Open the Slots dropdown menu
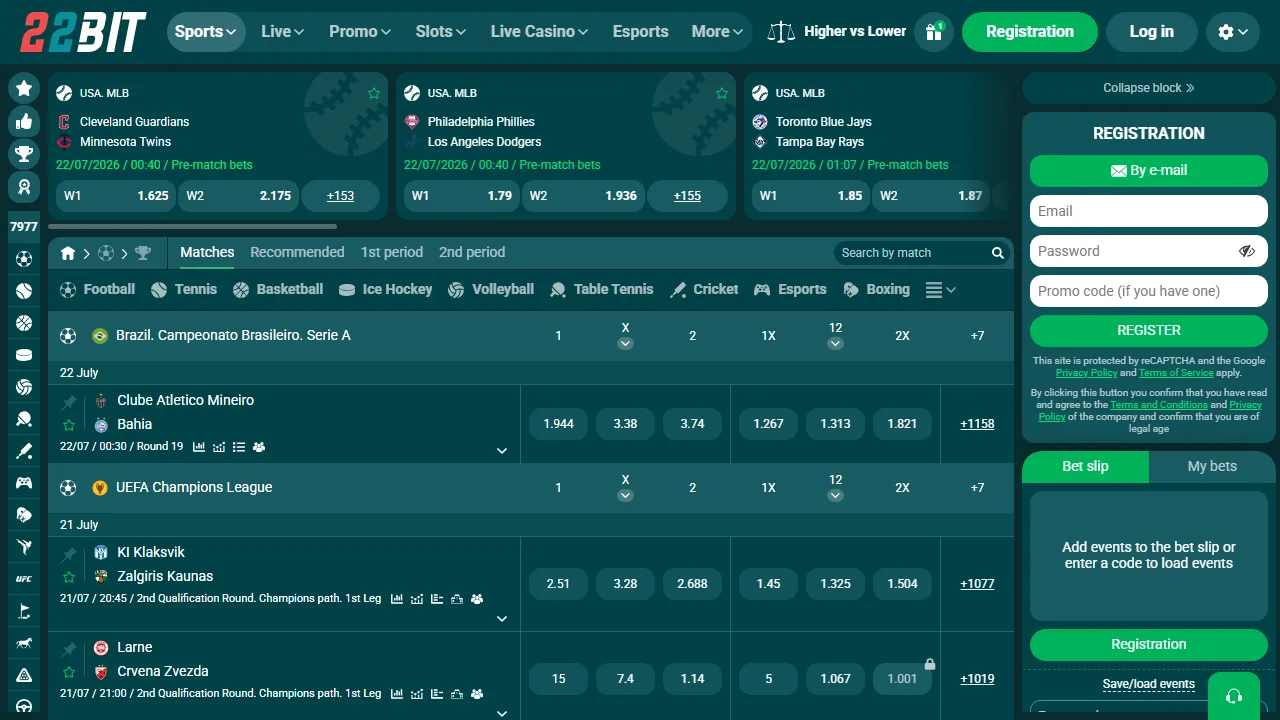This screenshot has width=1280, height=720. 441,32
